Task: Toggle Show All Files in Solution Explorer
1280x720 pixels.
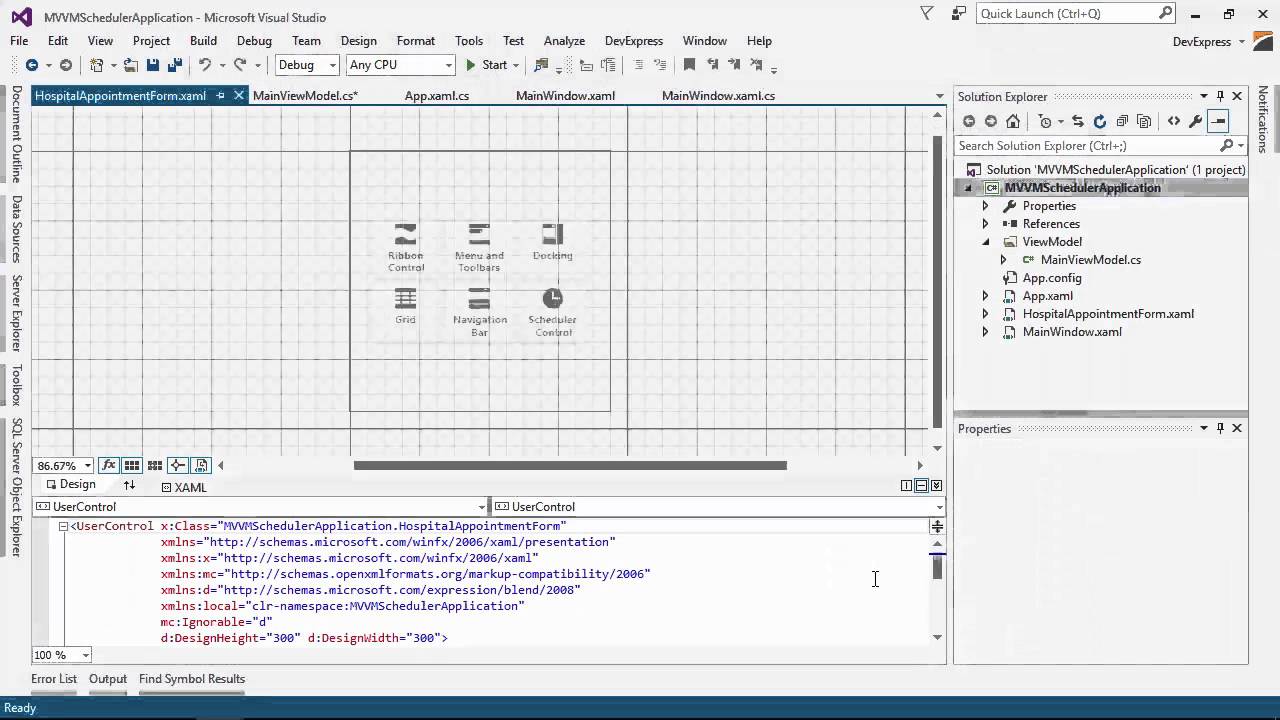Action: 1144,121
